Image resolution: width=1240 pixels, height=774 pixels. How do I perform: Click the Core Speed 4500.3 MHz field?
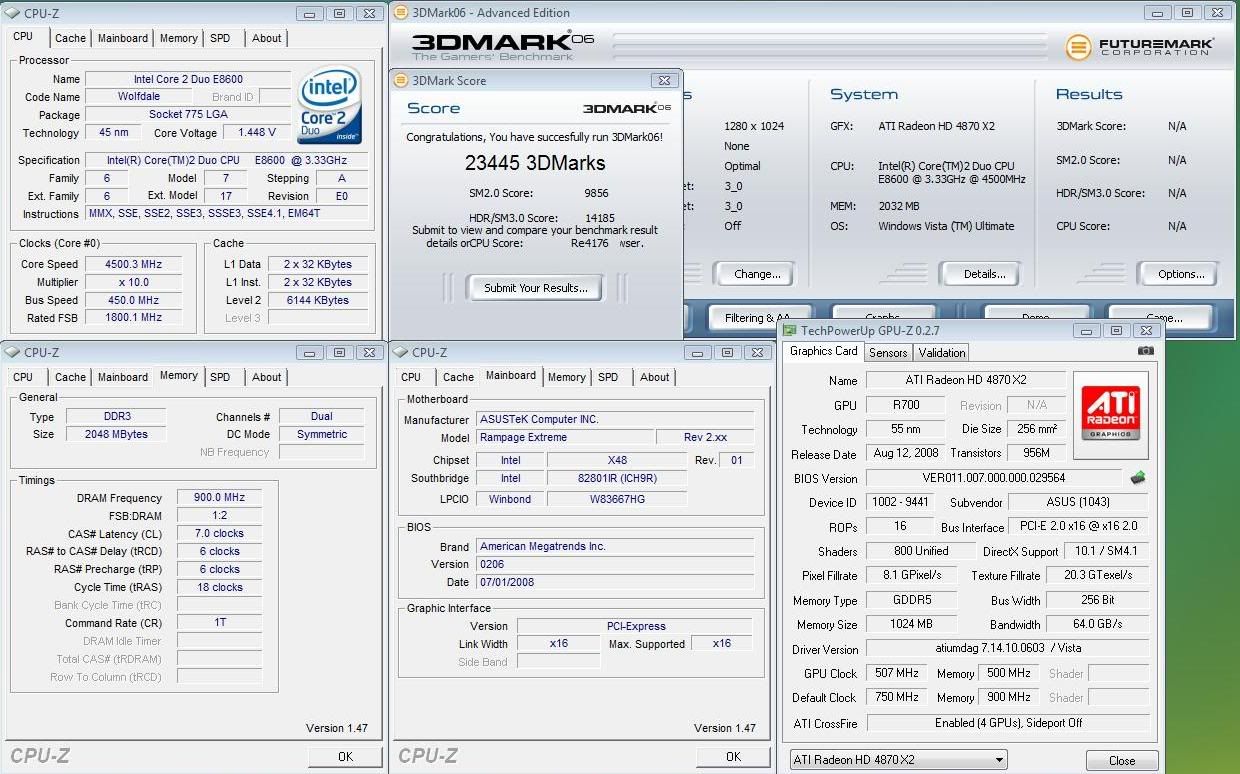(x=134, y=264)
